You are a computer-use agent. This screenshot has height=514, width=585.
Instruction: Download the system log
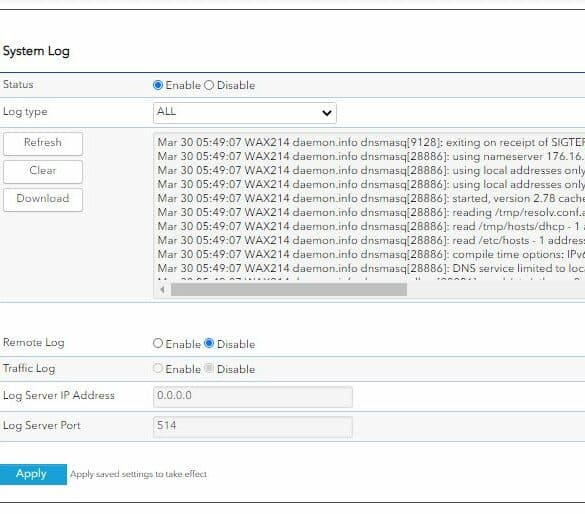(x=43, y=199)
